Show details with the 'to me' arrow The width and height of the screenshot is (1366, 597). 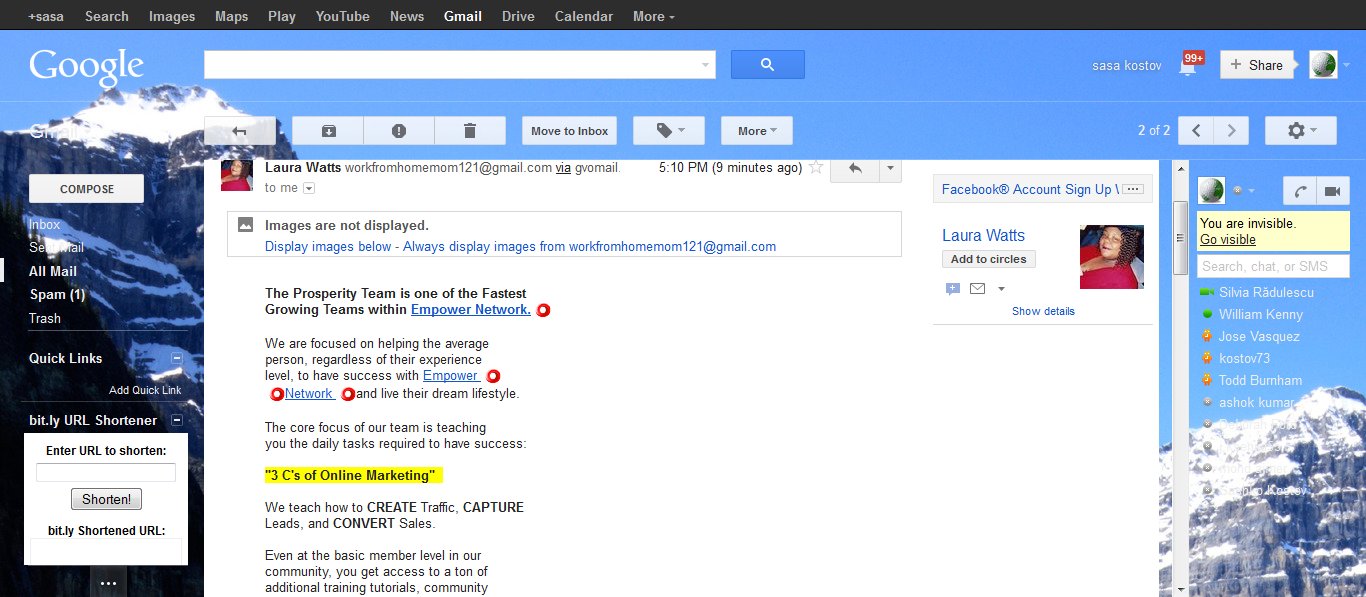point(308,188)
